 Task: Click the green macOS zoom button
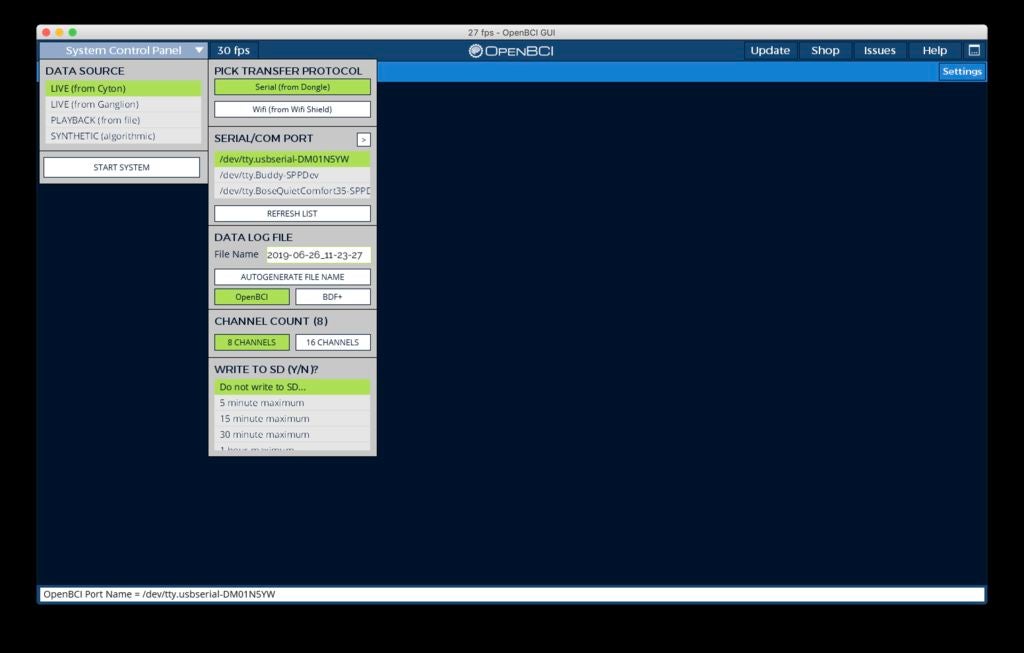(72, 32)
